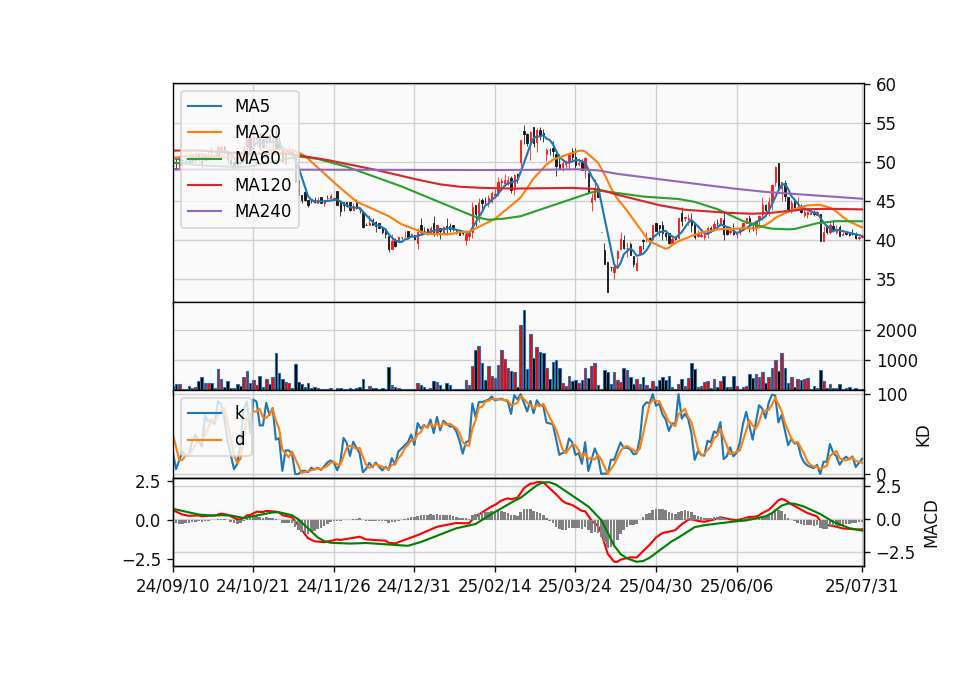Click the MA20 legend label

pyautogui.click(x=257, y=132)
